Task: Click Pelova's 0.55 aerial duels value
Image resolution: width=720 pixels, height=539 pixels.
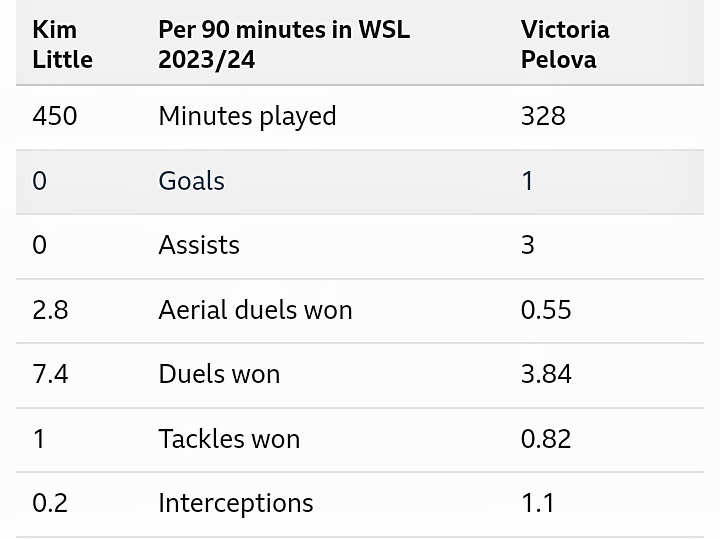Action: pos(546,310)
